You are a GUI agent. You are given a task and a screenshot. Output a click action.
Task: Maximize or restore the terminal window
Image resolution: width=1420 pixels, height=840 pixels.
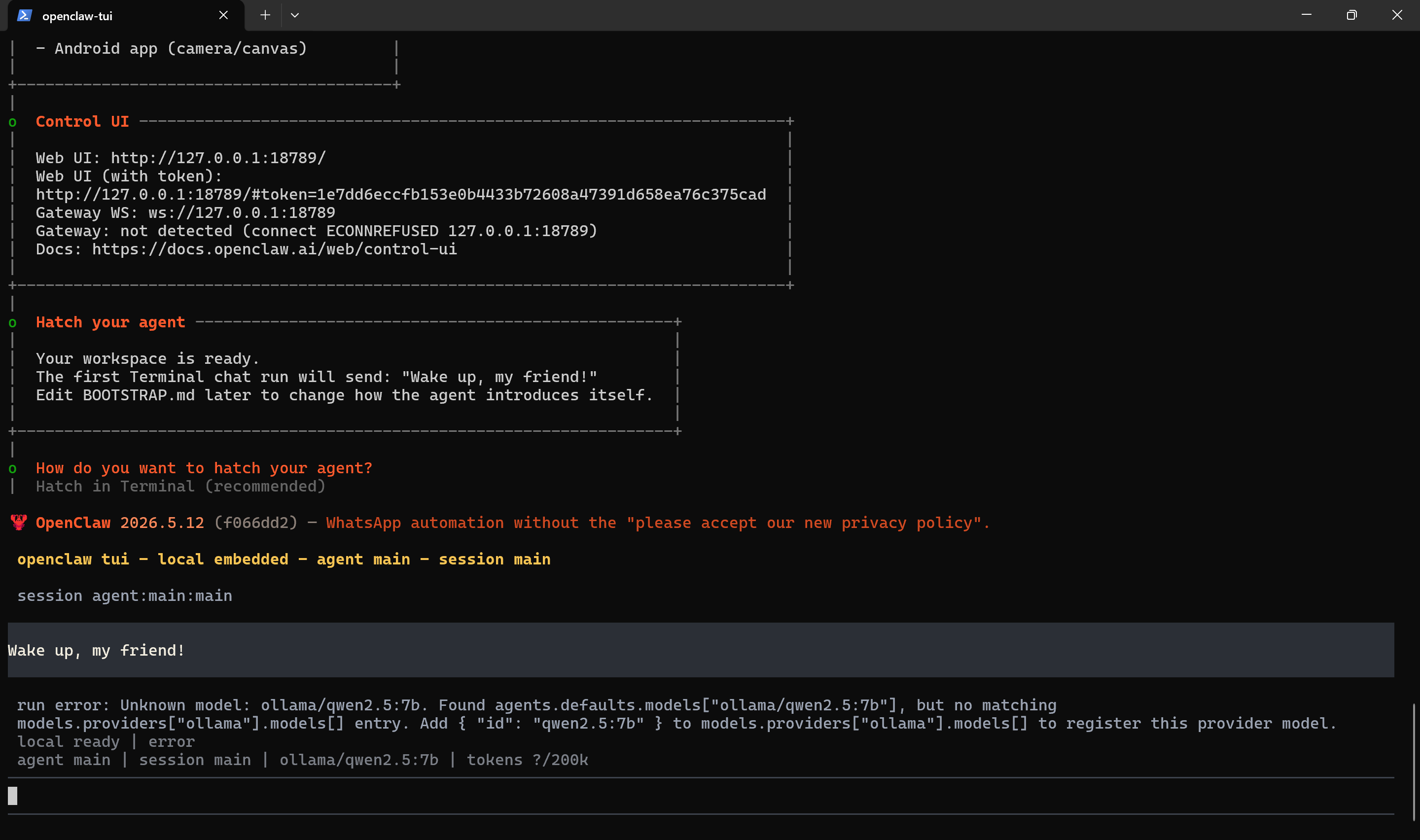point(1351,15)
